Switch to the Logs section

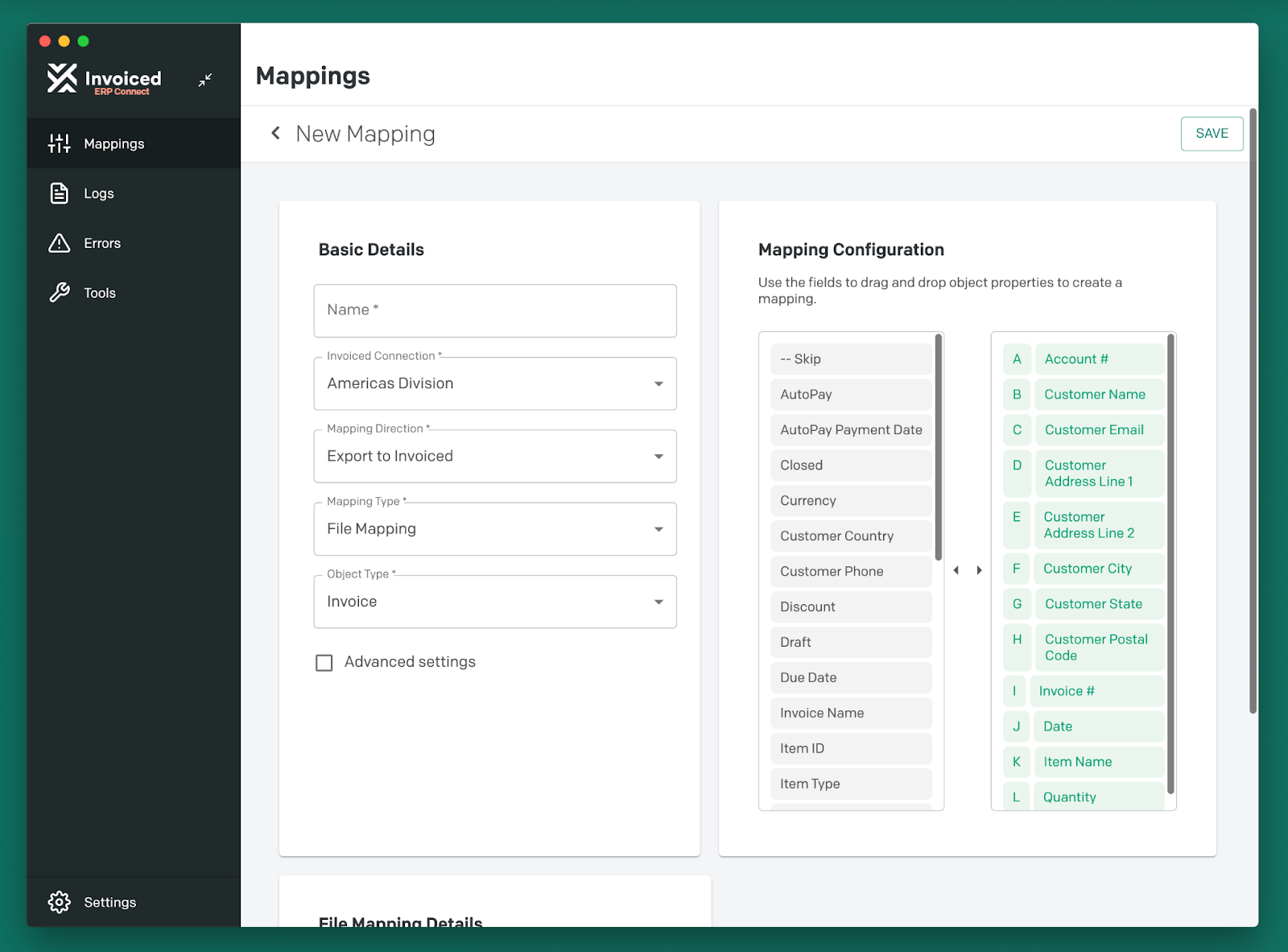click(99, 193)
